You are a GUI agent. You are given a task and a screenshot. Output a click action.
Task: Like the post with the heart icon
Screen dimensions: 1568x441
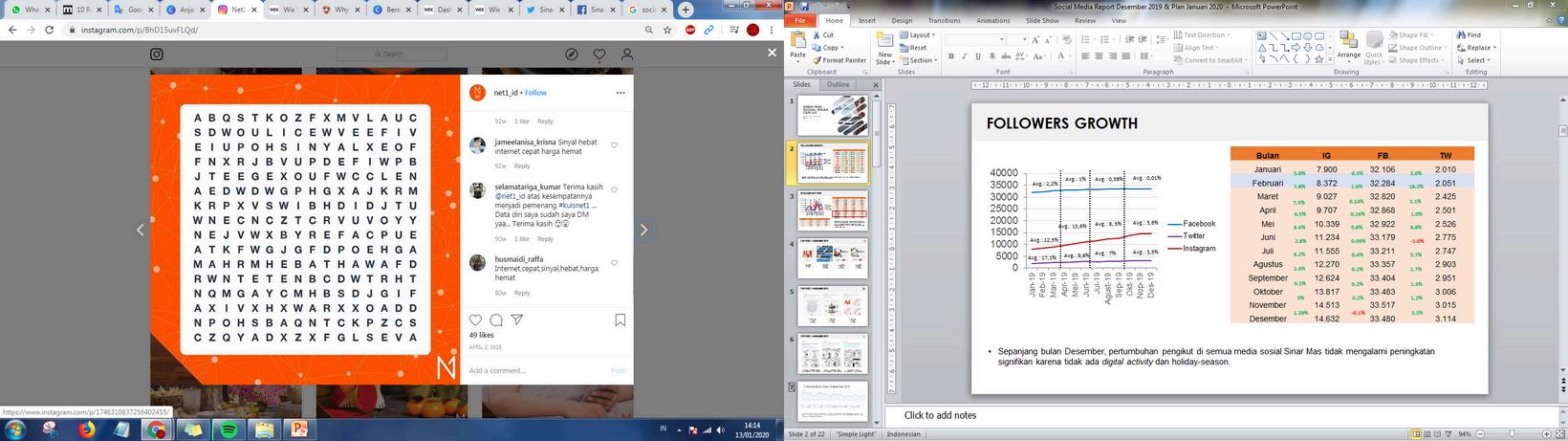(x=475, y=320)
